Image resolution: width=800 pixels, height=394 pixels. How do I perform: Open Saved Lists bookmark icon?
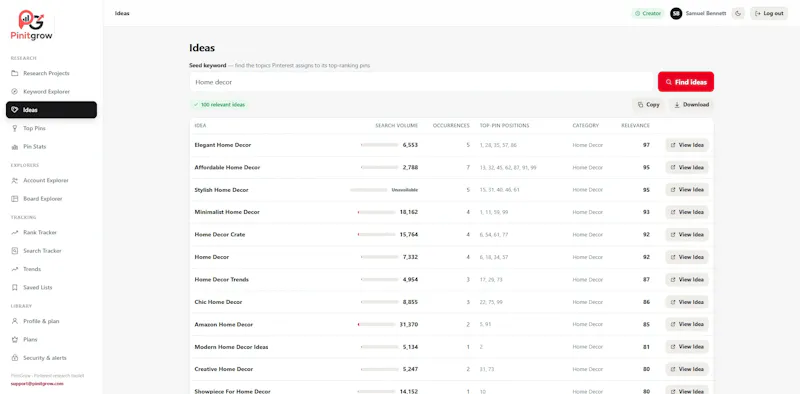(14, 287)
